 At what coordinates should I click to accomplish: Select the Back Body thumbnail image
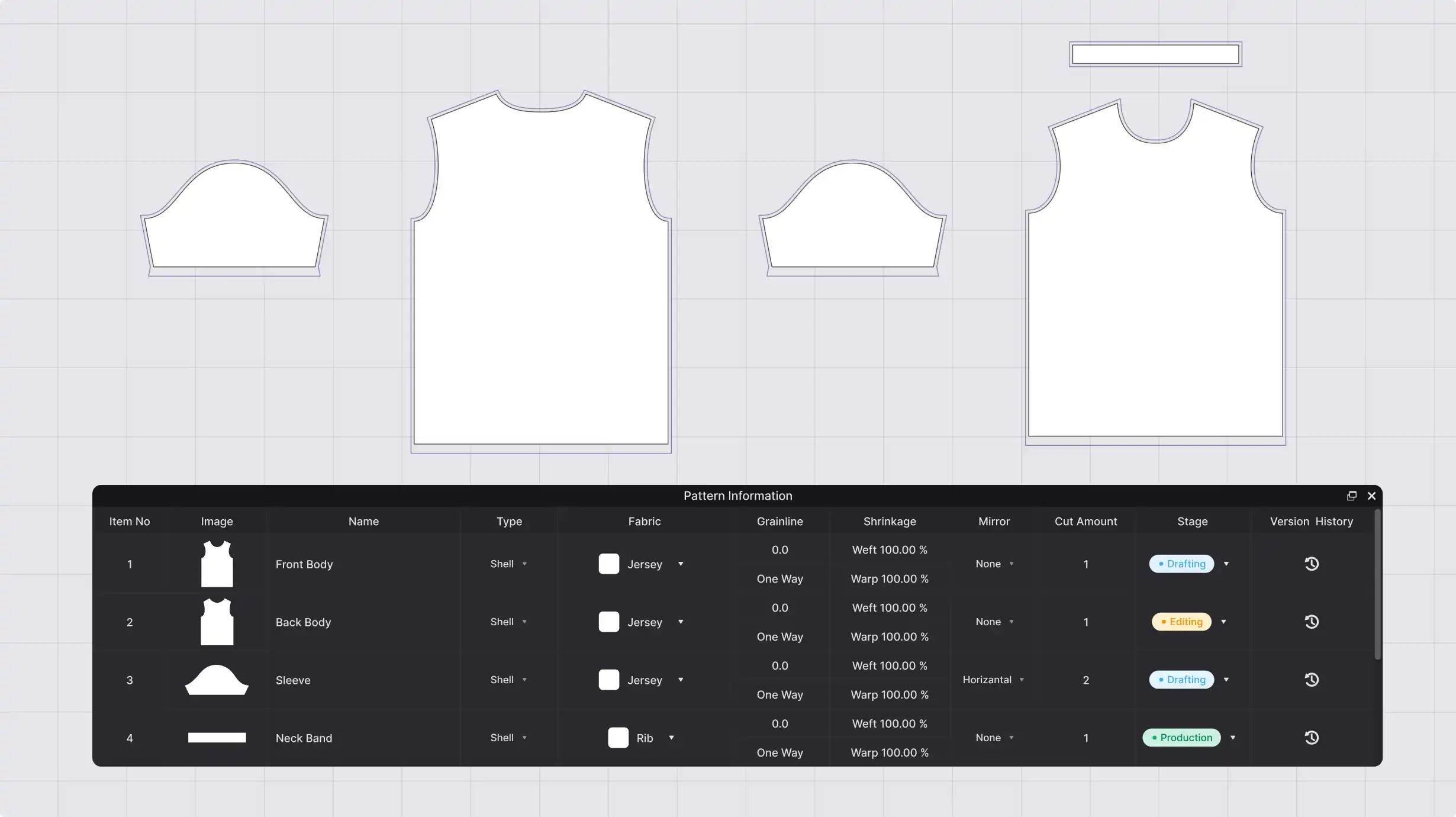[217, 622]
